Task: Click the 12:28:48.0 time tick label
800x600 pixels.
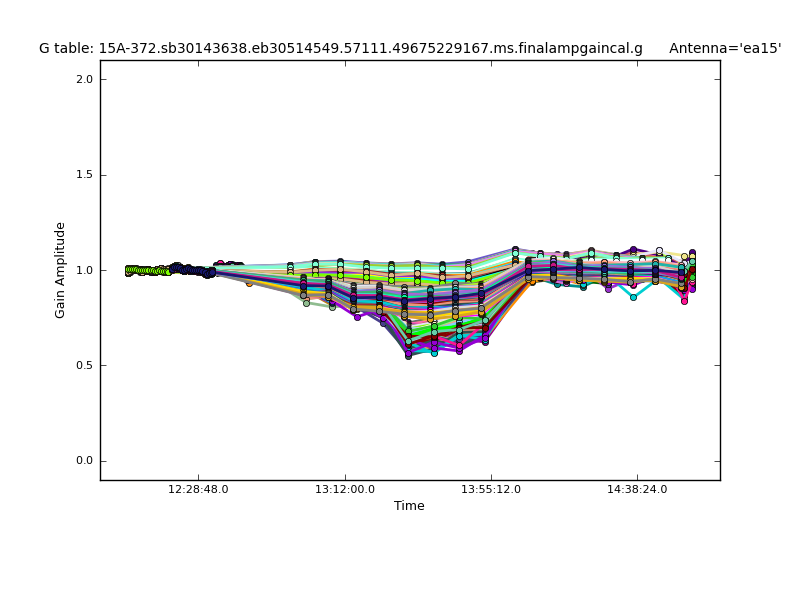Action: point(198,489)
